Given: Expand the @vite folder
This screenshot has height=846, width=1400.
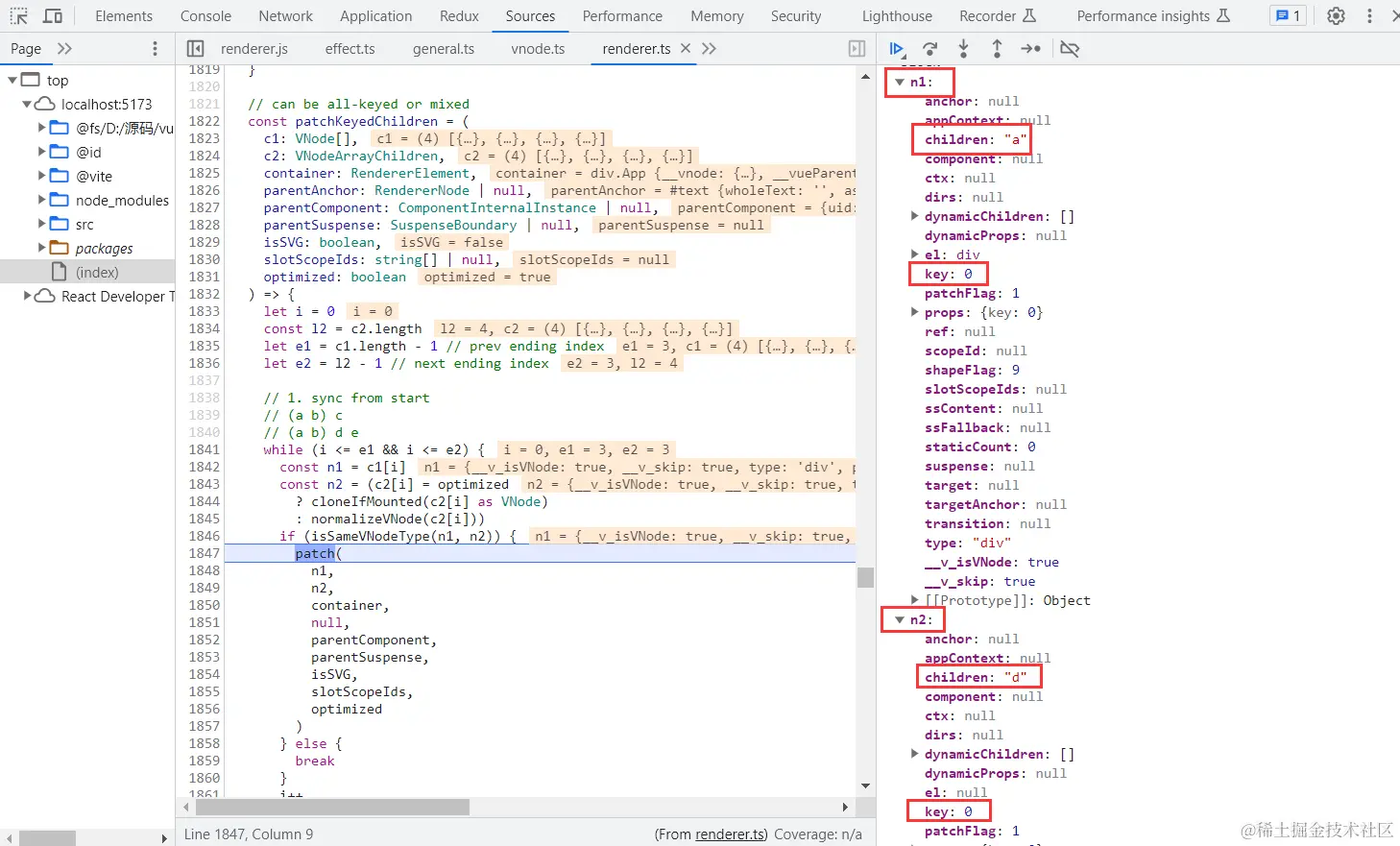Looking at the screenshot, I should 41,177.
